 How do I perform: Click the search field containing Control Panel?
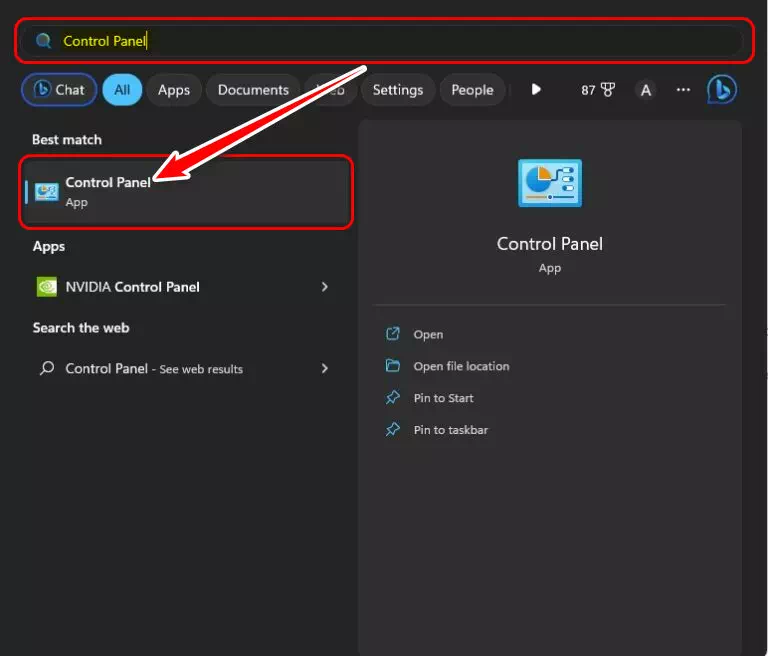coord(384,41)
